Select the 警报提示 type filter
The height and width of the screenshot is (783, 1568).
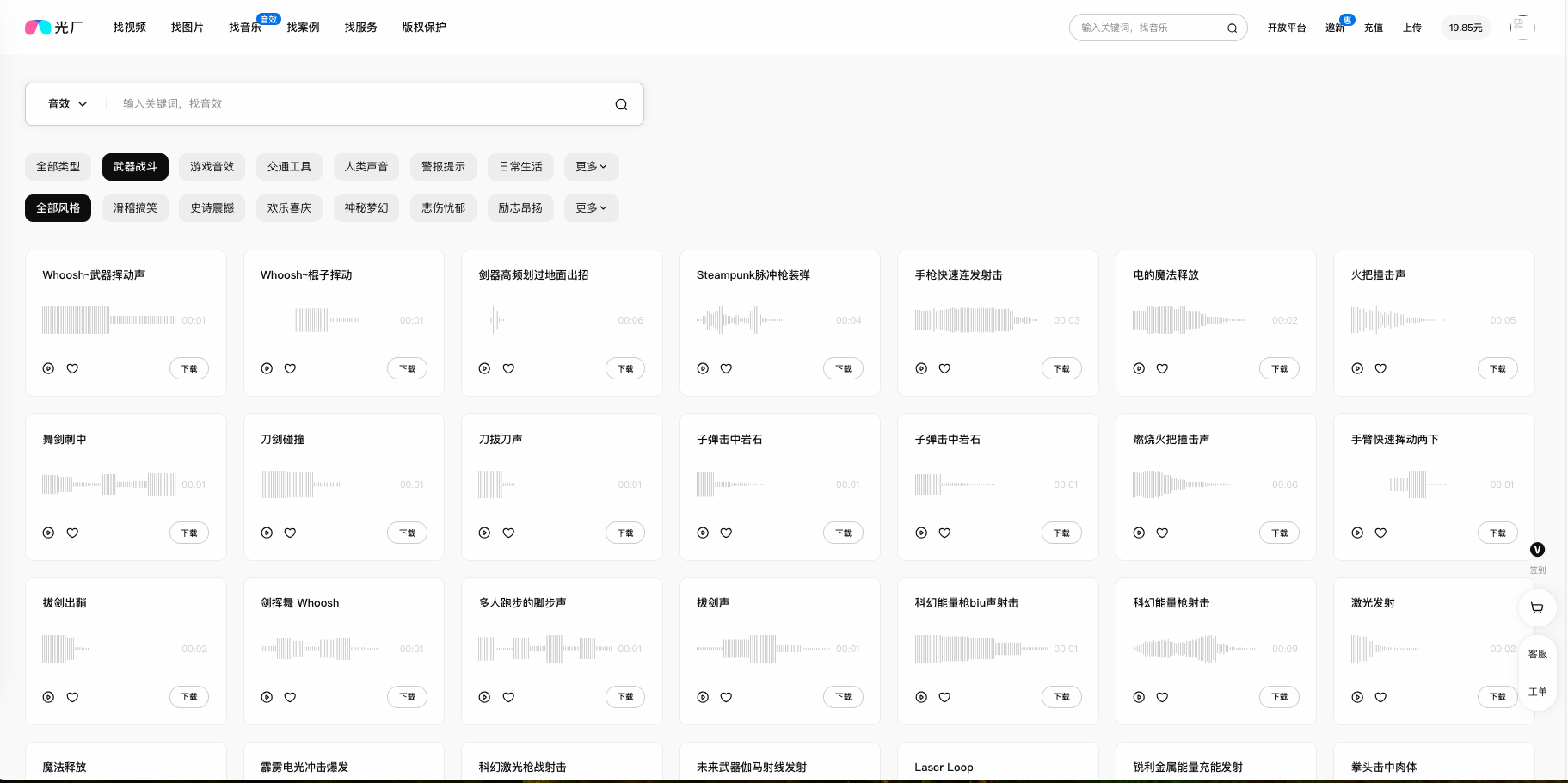tap(443, 167)
